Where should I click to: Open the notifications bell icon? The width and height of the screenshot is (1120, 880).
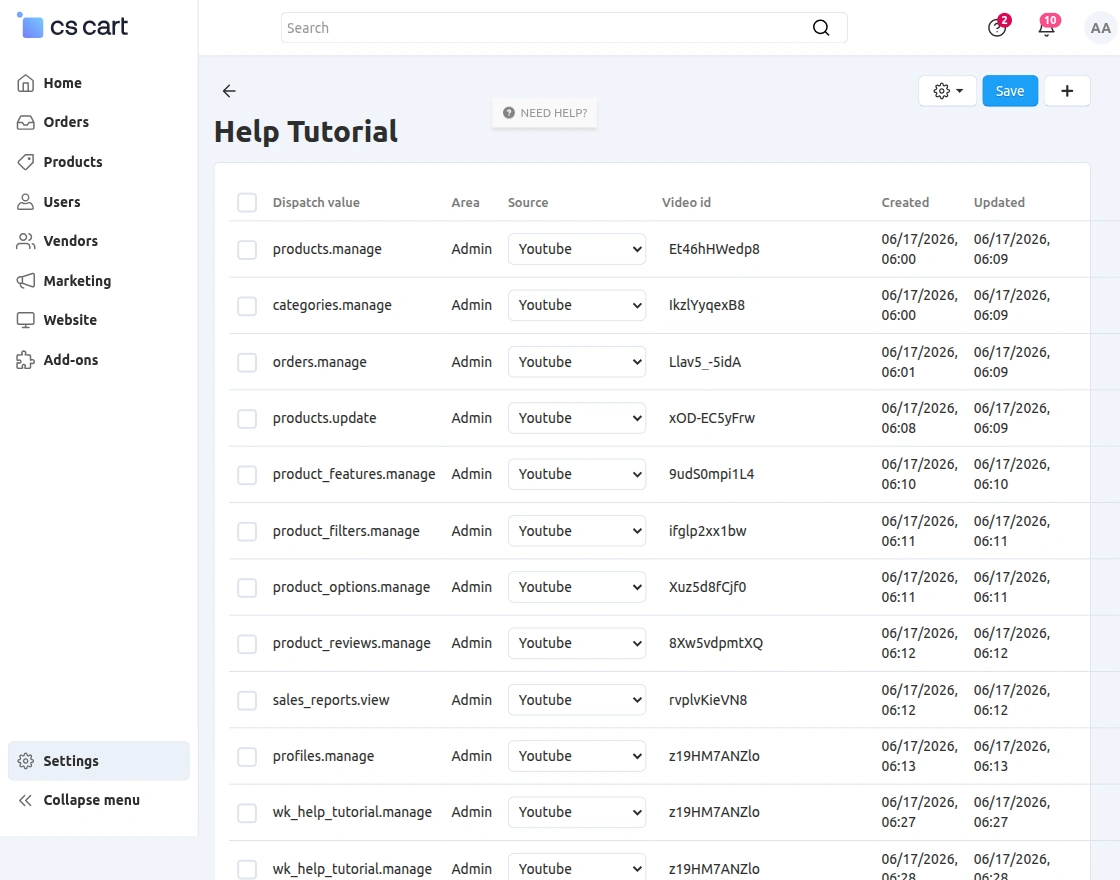(1046, 28)
